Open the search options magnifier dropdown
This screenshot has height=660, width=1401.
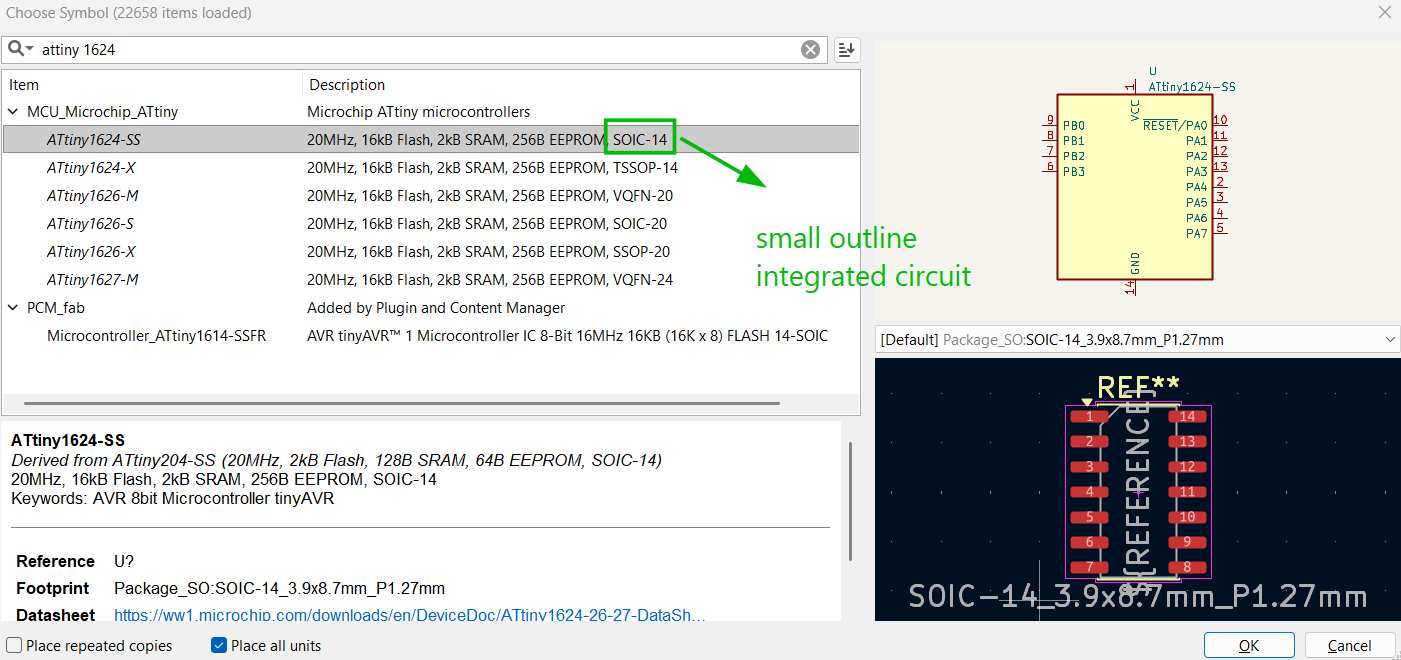(x=21, y=49)
